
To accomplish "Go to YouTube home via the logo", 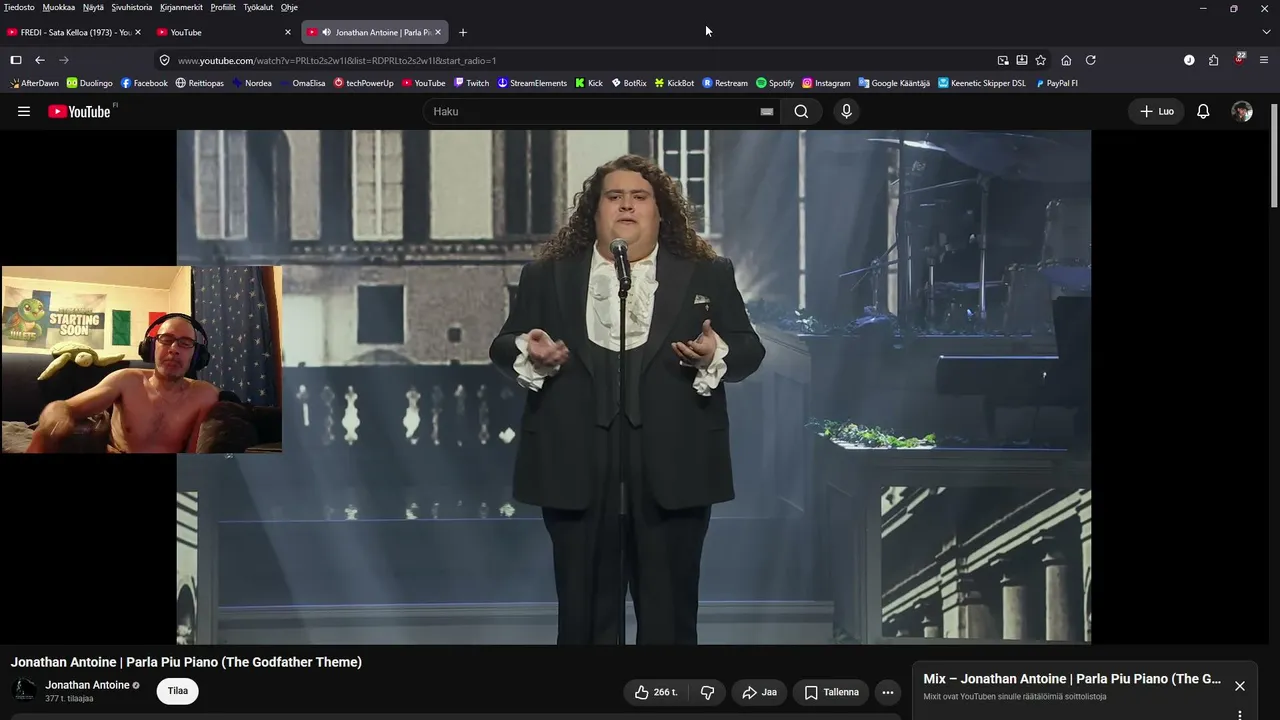I will coord(82,111).
